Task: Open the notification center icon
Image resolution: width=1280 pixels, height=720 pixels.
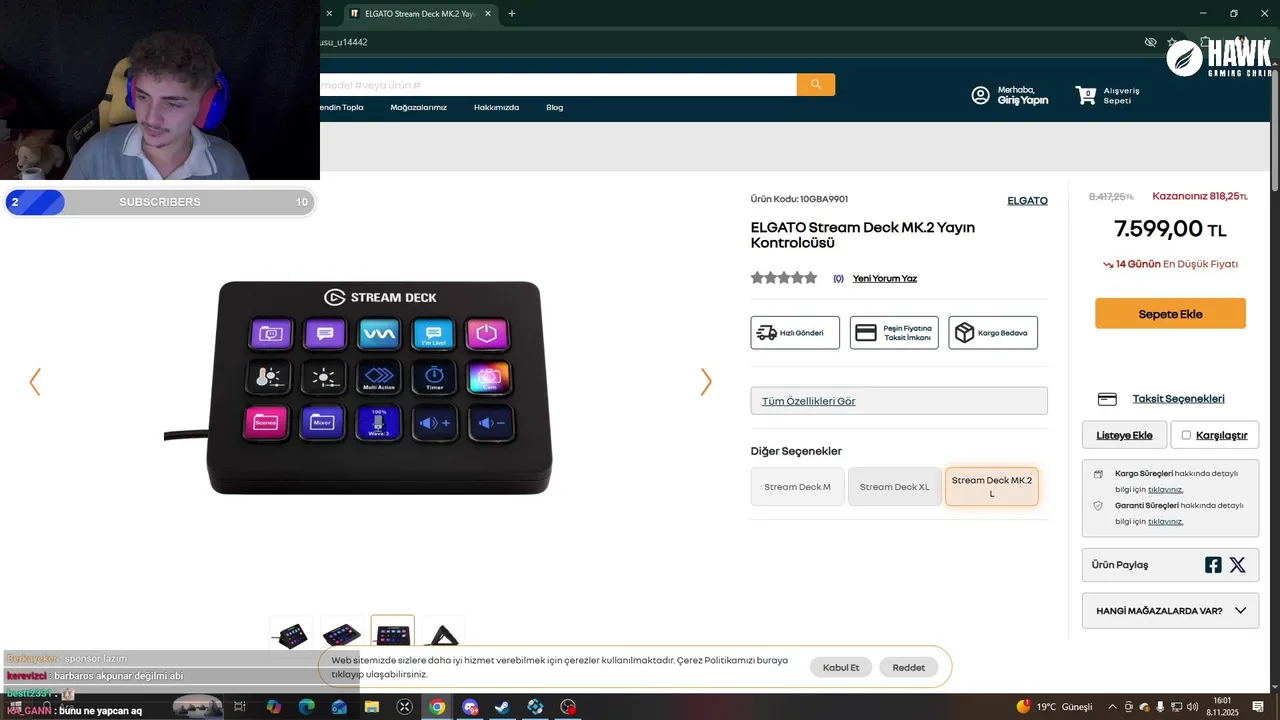Action: [1258, 707]
